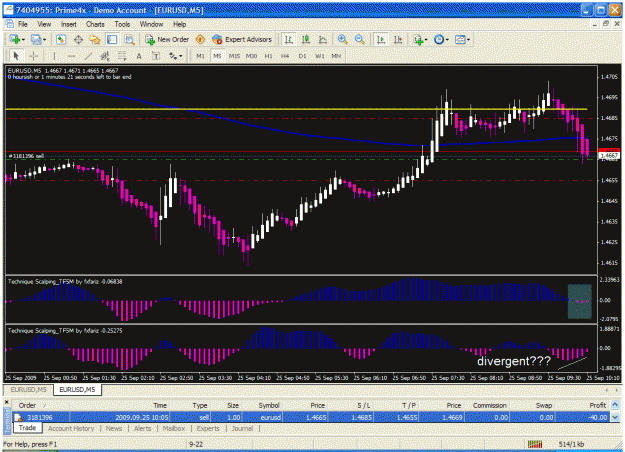Viewport: 625px width, 452px height.
Task: Open the Strategy Tester magnifier icon
Action: (x=129, y=39)
